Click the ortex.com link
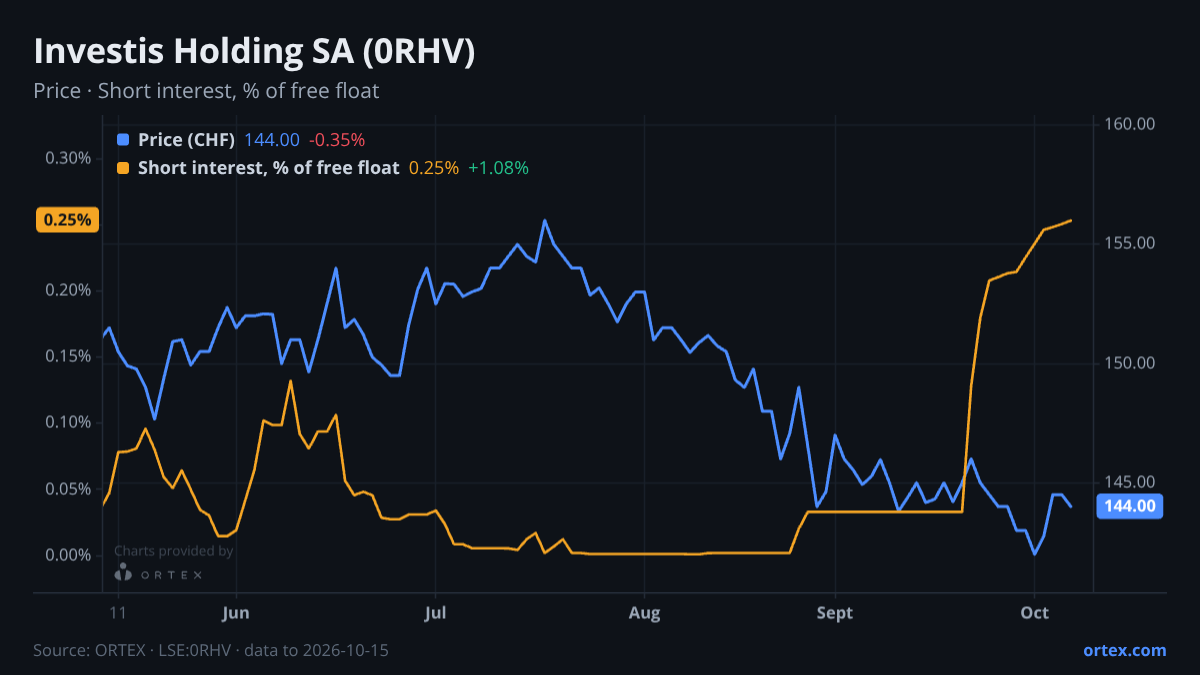The width and height of the screenshot is (1200, 675). coord(1124,650)
